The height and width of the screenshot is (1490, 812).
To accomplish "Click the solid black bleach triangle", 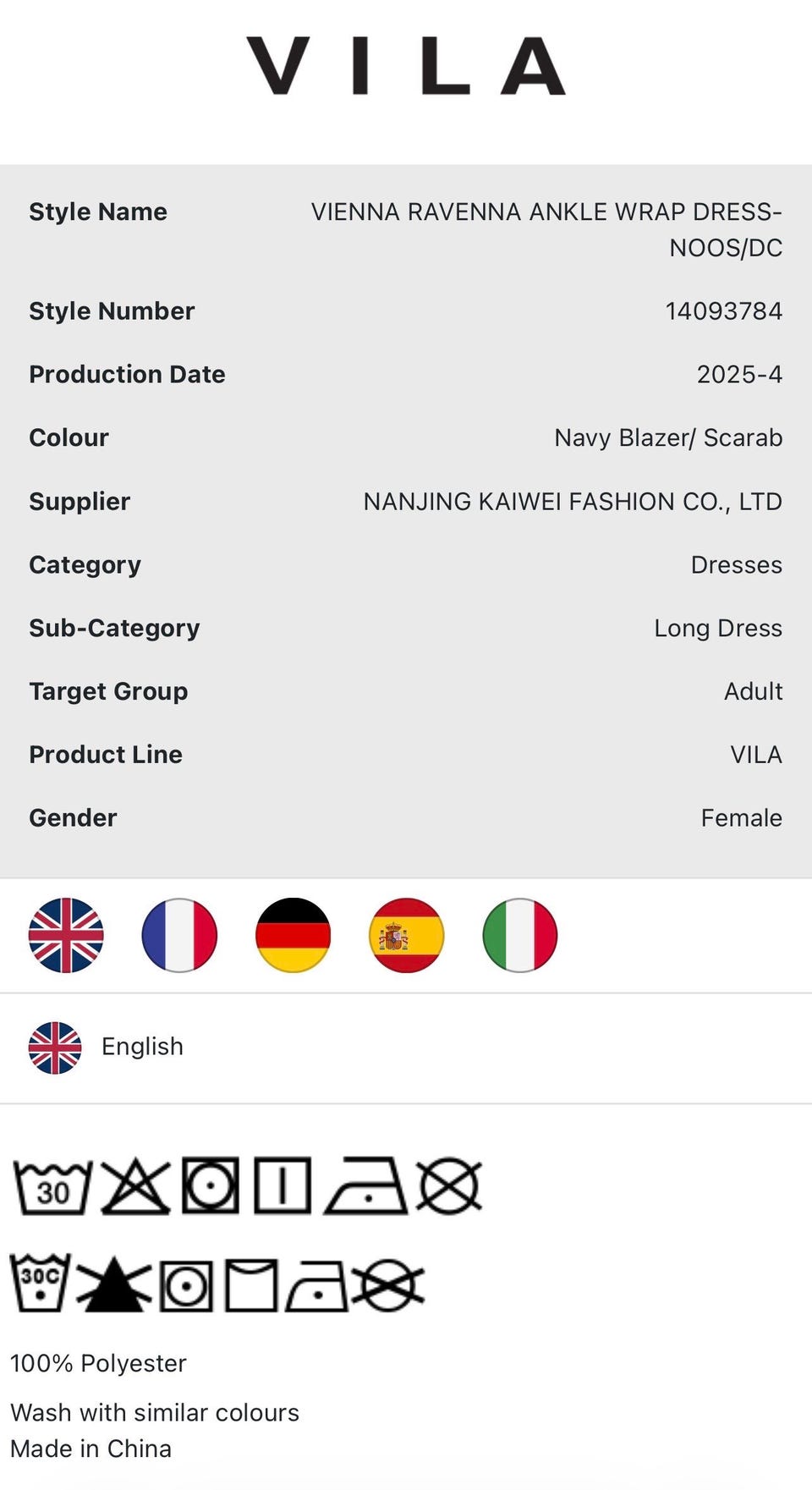I will (113, 1284).
